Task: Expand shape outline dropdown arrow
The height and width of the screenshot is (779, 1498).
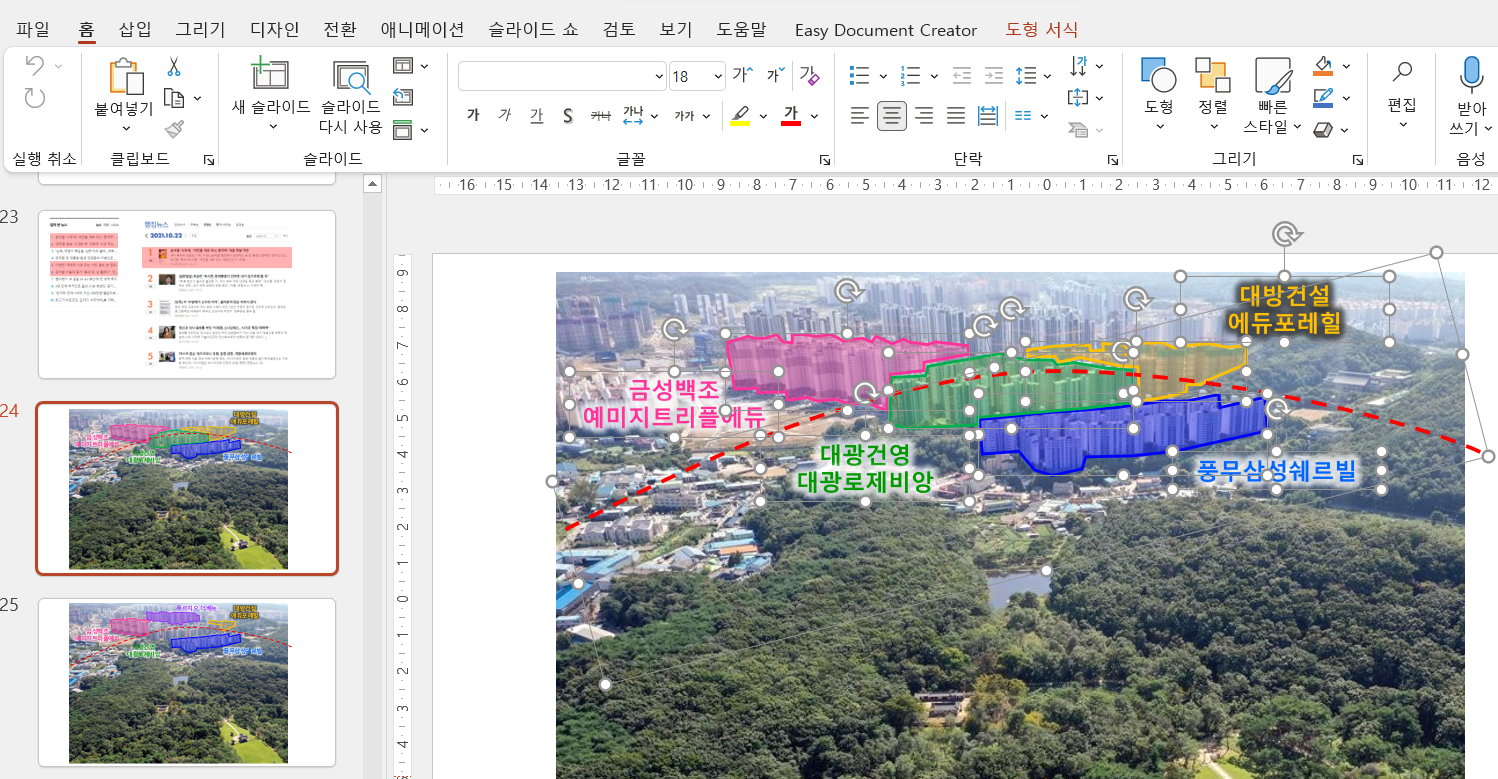Action: point(1346,98)
